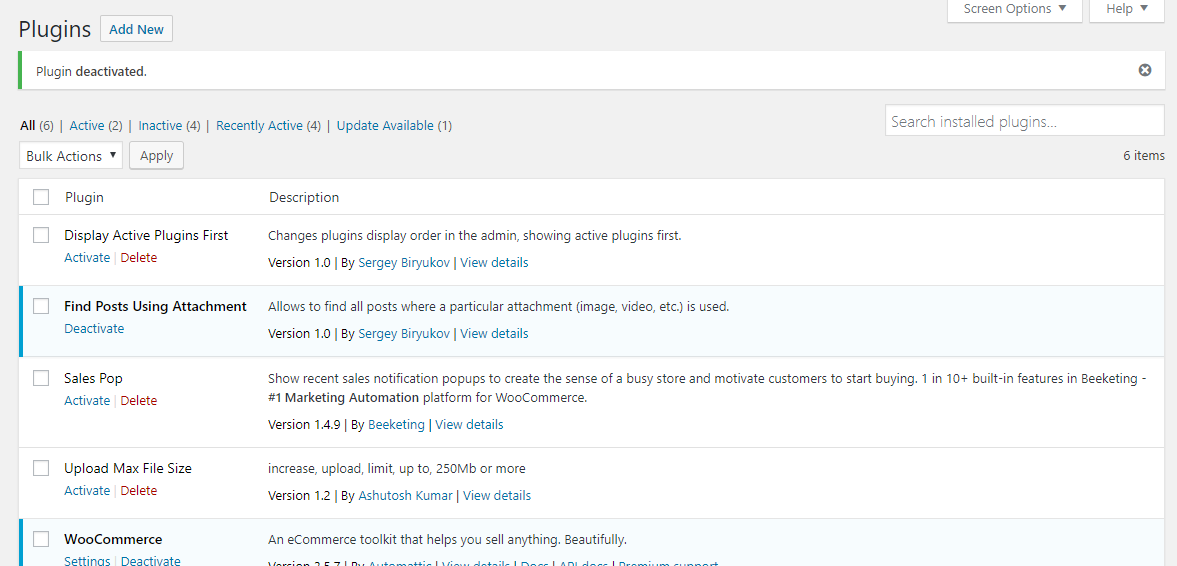Select all plugins checkbox in header
This screenshot has width=1177, height=566.
click(41, 197)
